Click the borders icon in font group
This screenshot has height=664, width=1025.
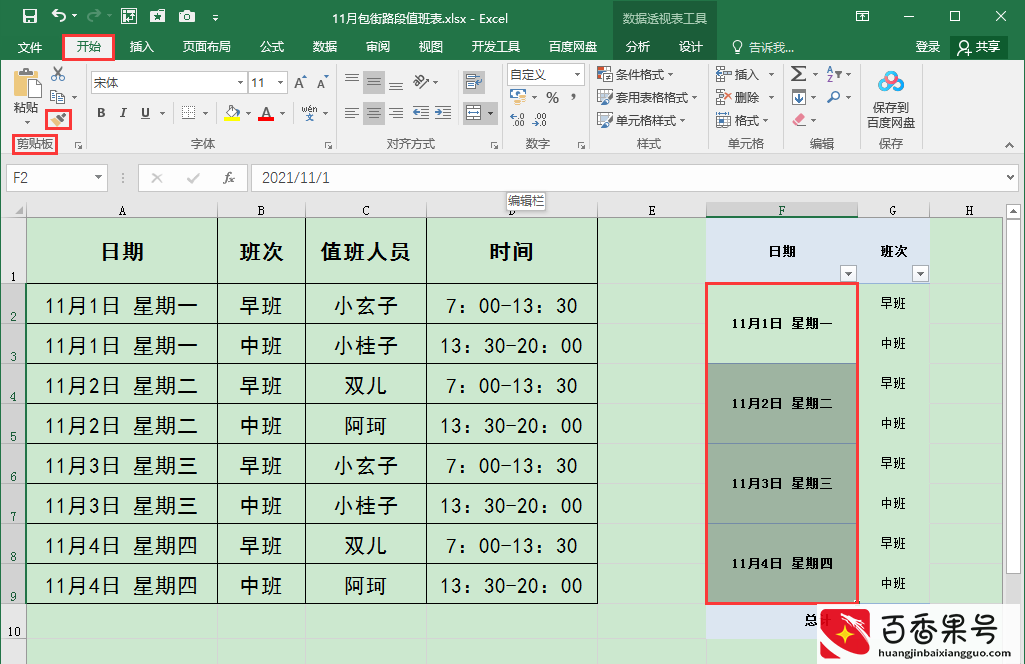click(188, 113)
